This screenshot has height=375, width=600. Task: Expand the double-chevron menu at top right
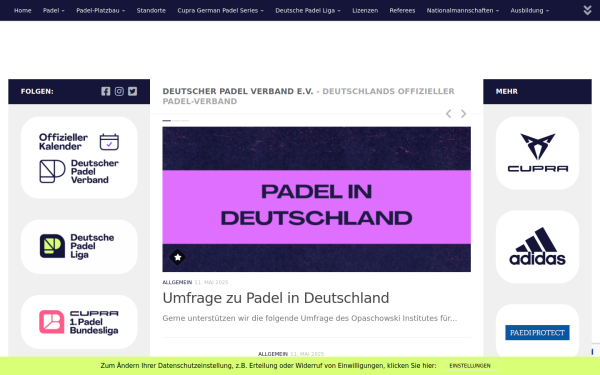coord(587,10)
